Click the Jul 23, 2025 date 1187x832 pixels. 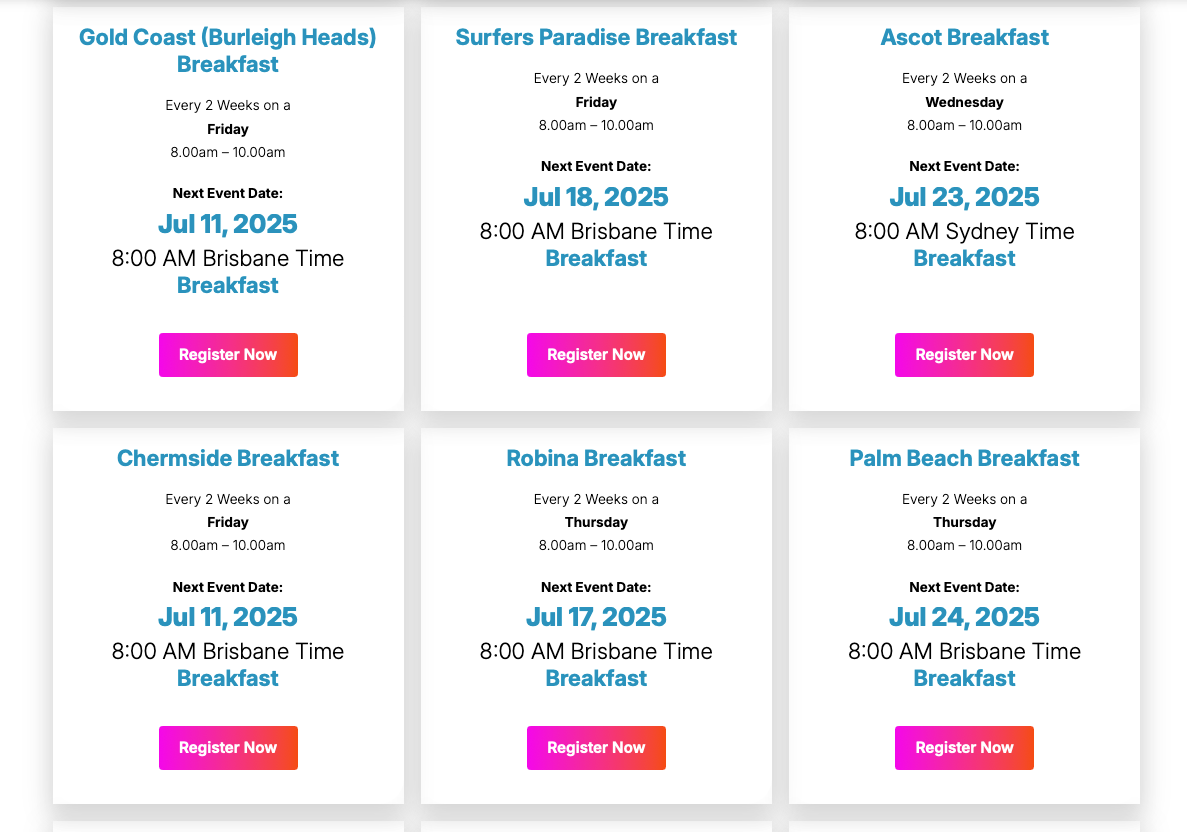pos(964,197)
